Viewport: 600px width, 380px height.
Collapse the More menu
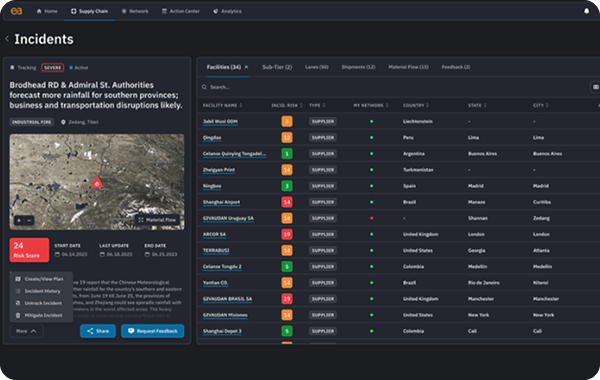(26, 331)
